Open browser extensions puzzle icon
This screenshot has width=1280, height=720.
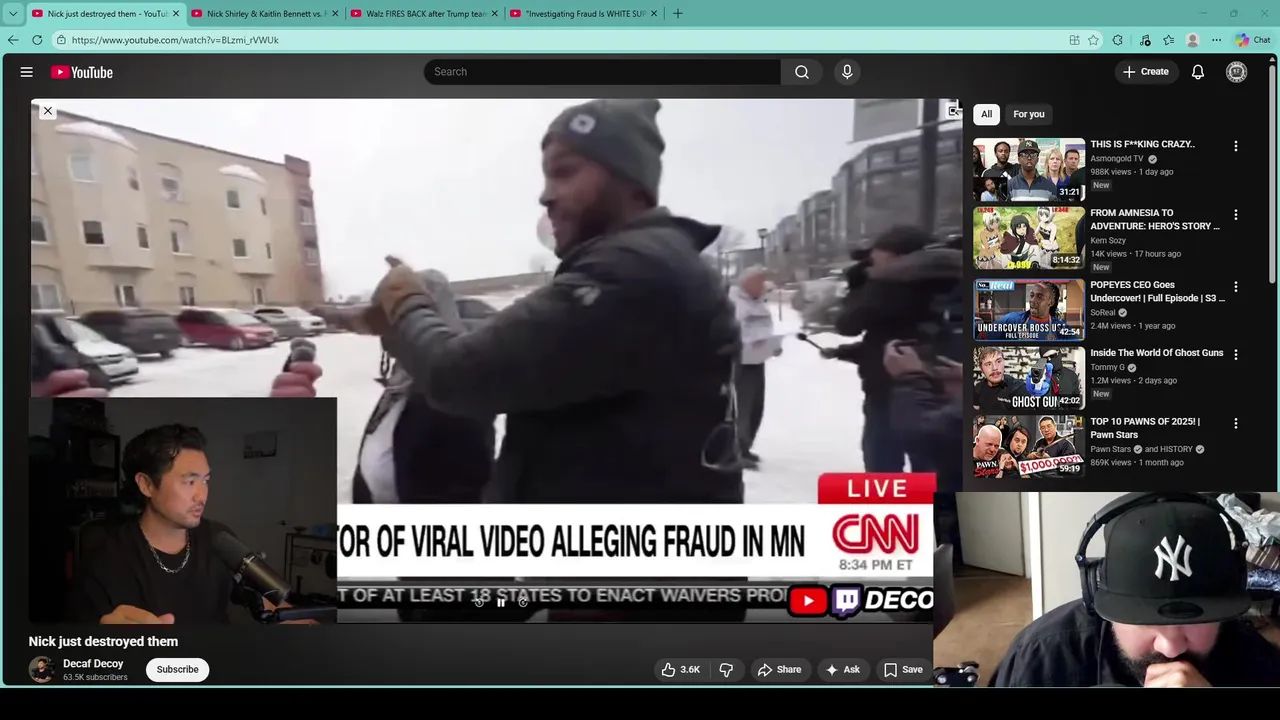(1117, 40)
